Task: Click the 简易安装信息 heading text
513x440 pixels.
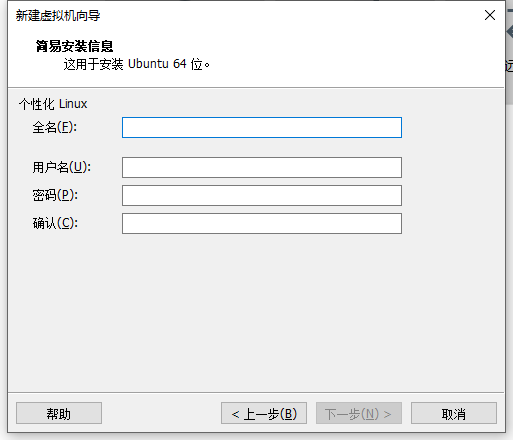Action: point(74,46)
